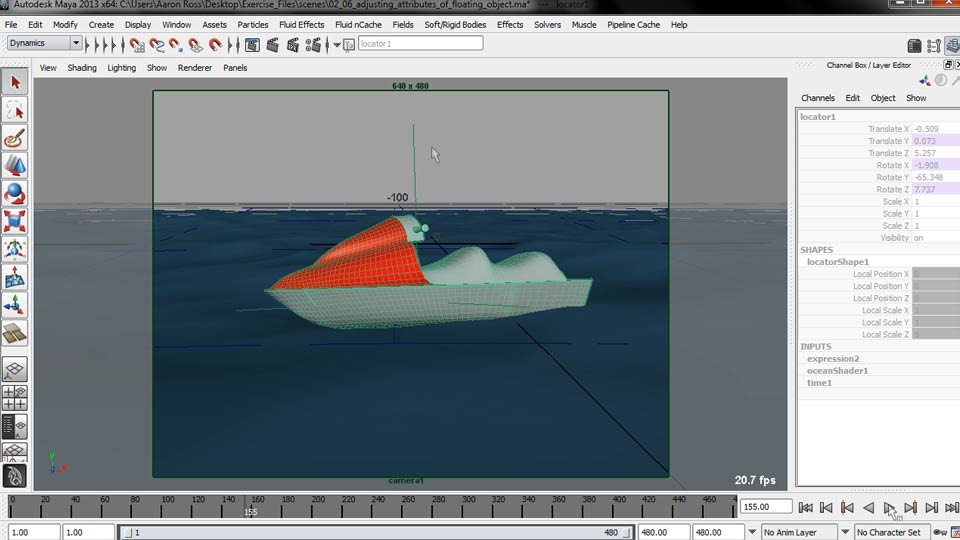Start IPR render clapboard icon
960x540 pixels.
293,45
